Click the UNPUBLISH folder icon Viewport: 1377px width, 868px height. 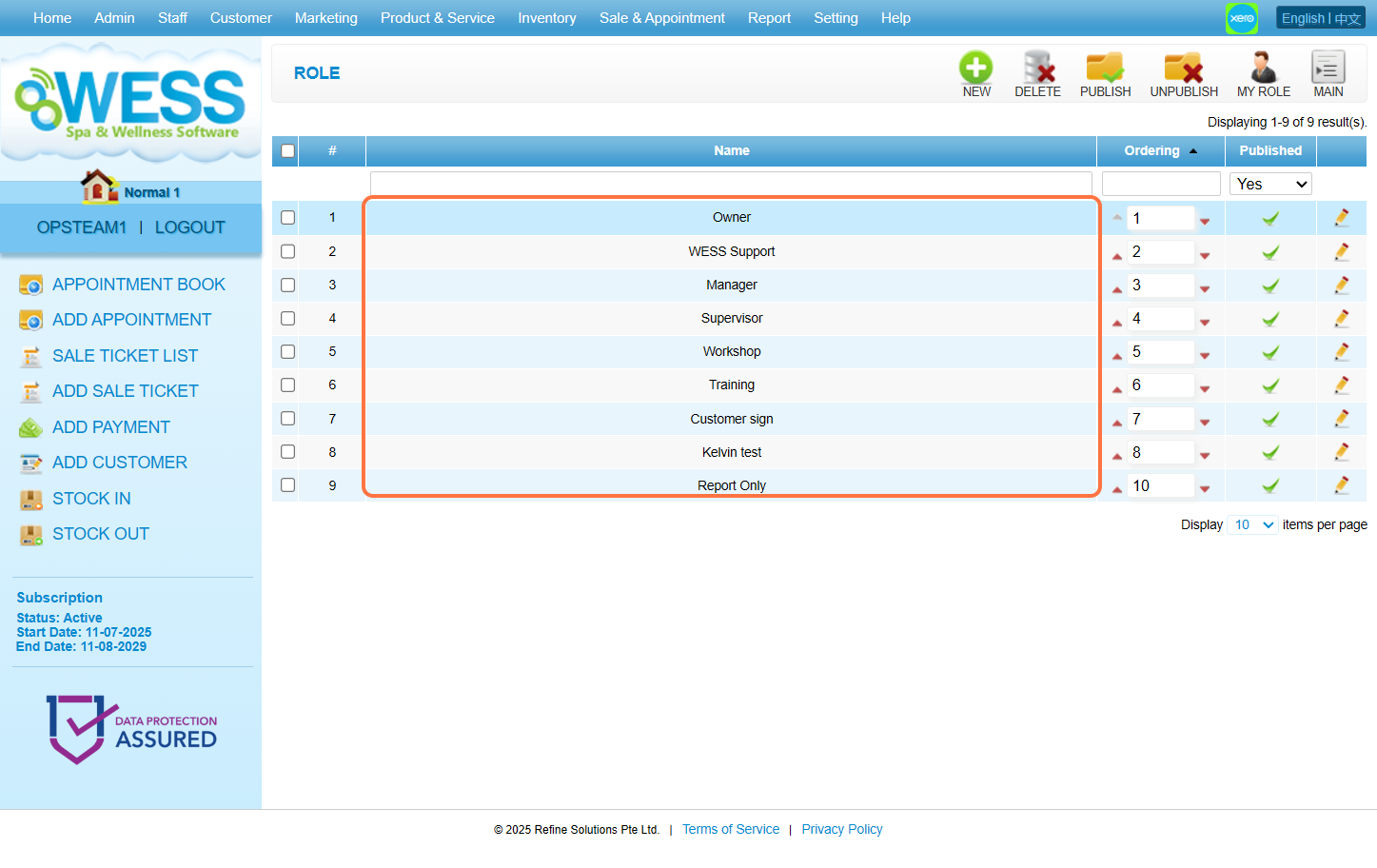pos(1183,69)
